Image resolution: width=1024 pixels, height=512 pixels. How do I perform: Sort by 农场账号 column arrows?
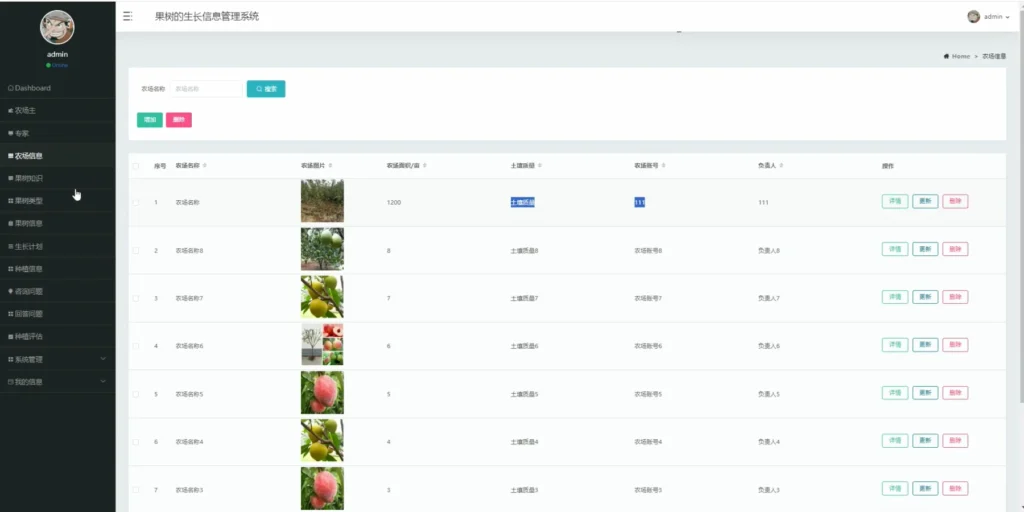(664, 165)
